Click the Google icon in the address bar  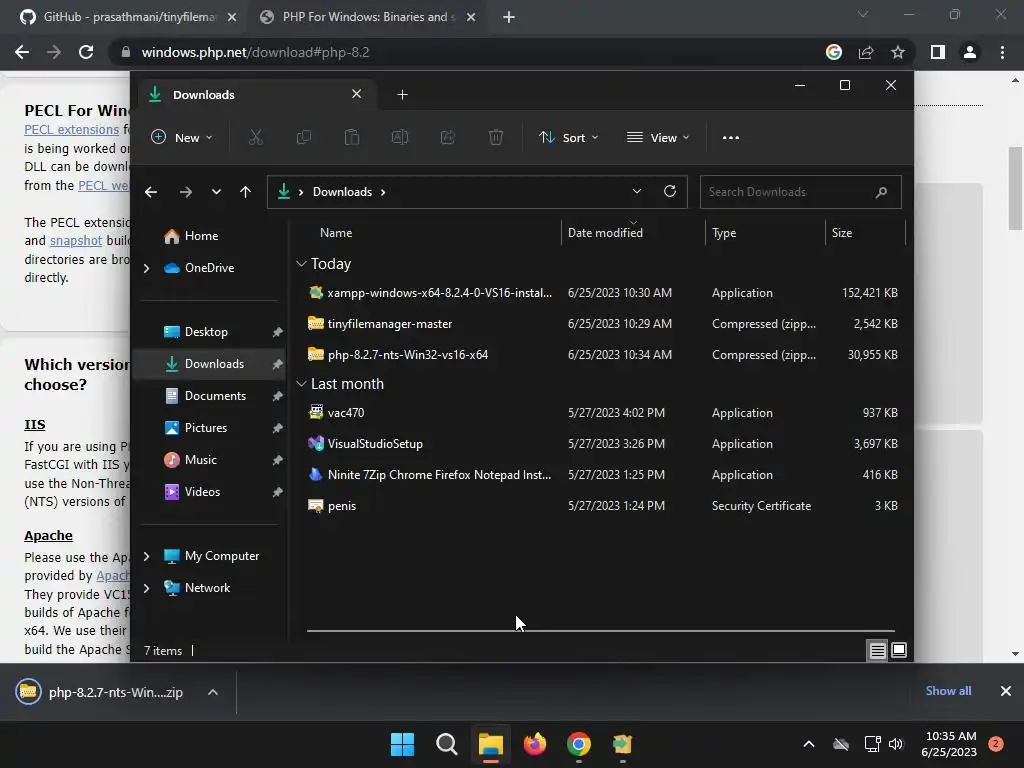click(x=834, y=52)
